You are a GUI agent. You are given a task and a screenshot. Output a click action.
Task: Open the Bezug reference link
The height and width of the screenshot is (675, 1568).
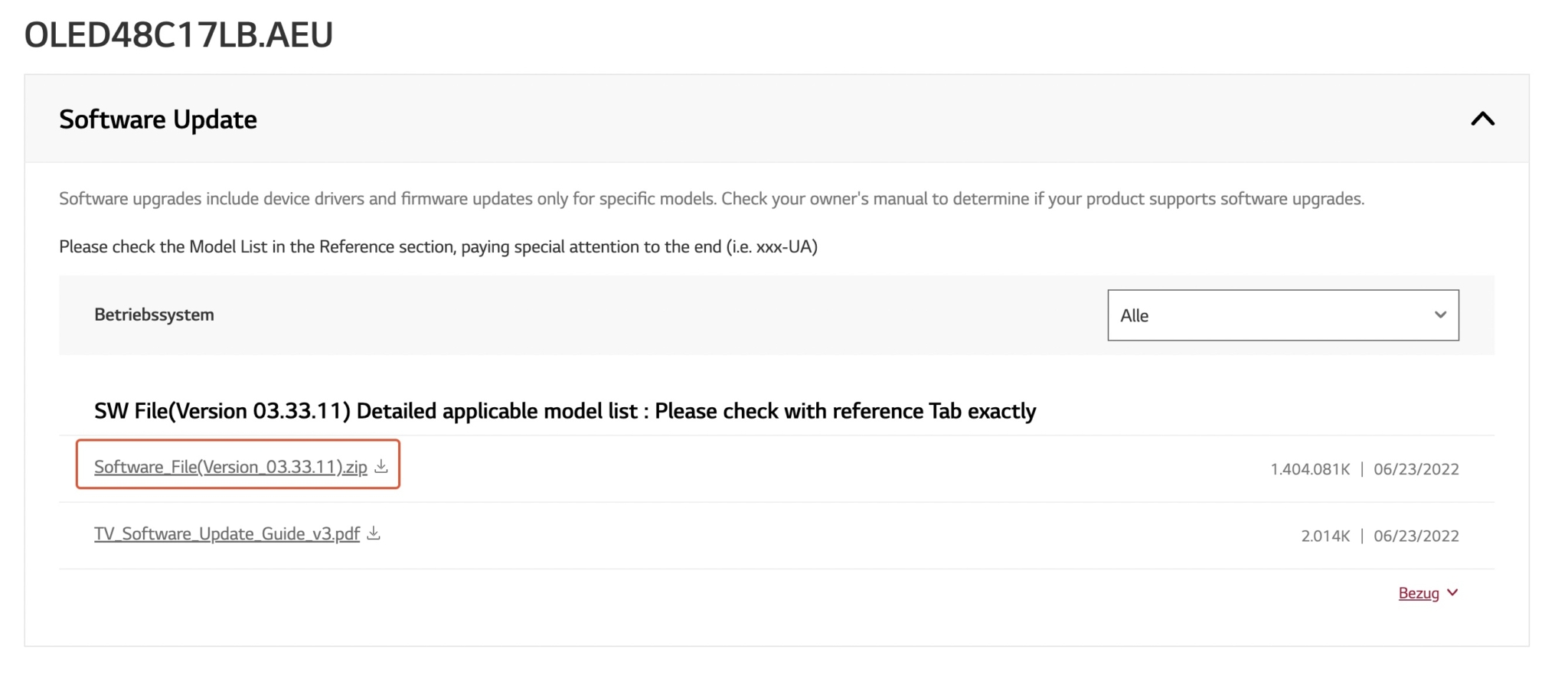pos(1419,593)
